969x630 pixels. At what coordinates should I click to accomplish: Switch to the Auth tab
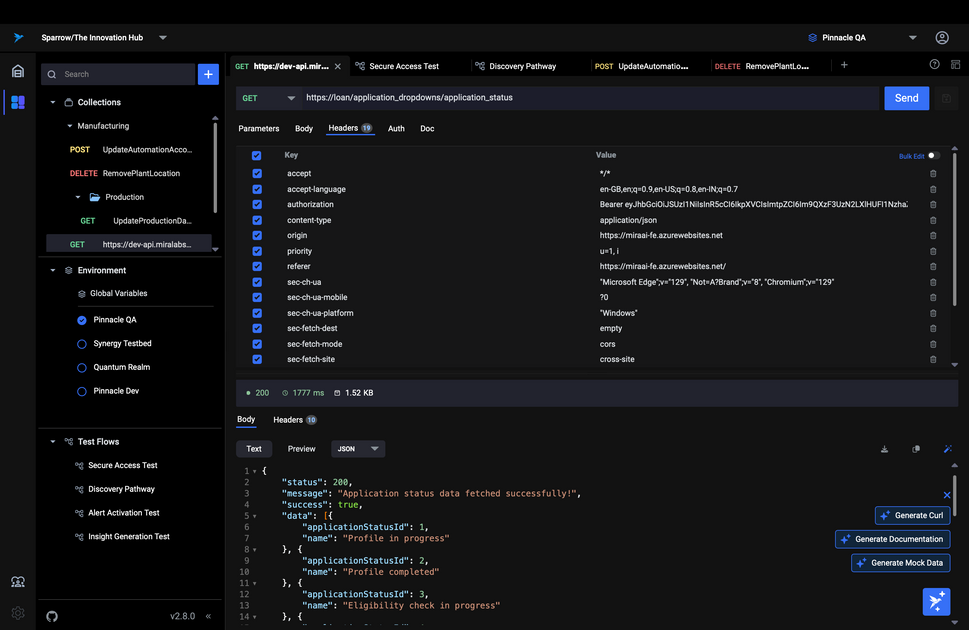click(396, 128)
